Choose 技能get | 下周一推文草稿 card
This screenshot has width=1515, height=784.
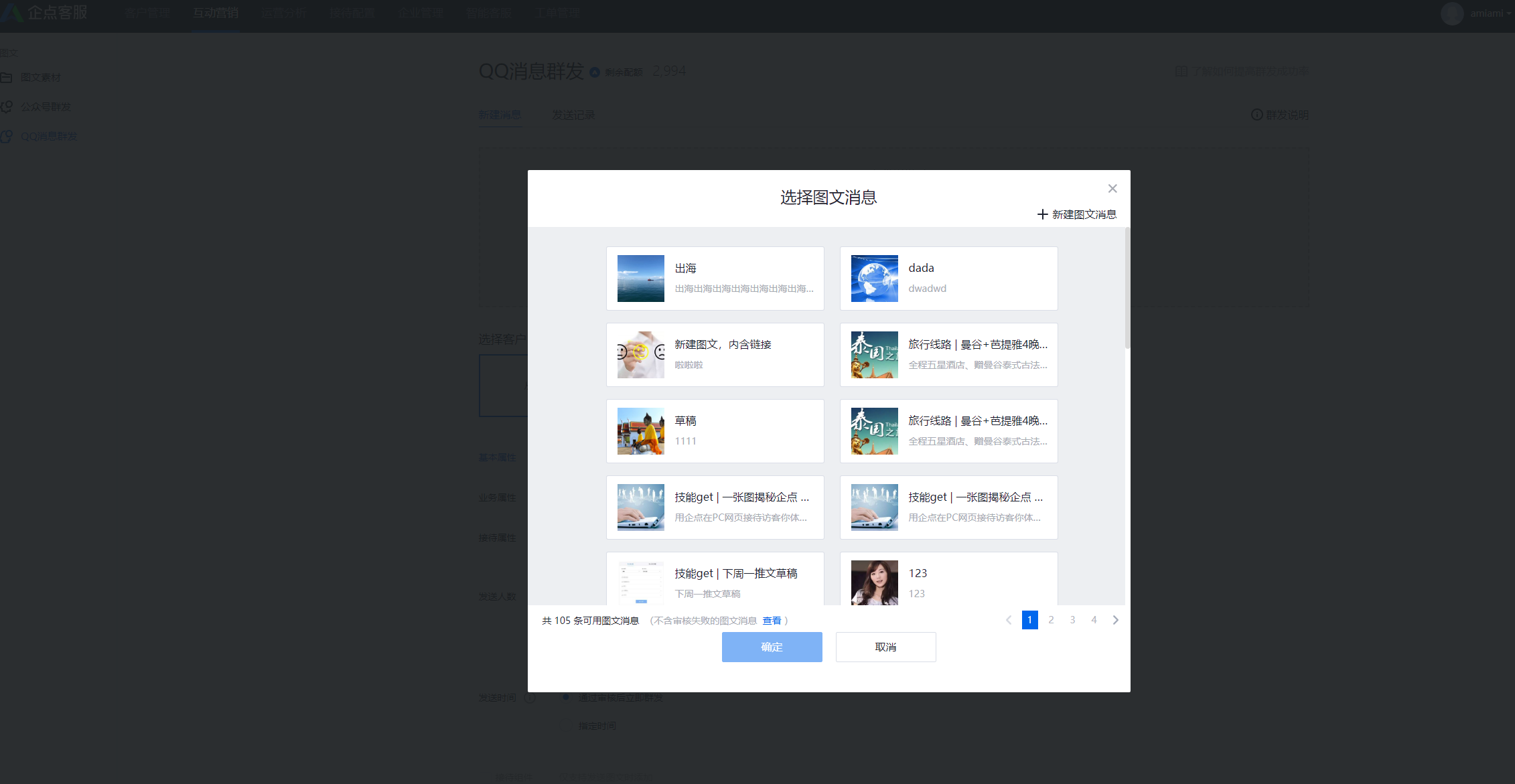pos(715,578)
